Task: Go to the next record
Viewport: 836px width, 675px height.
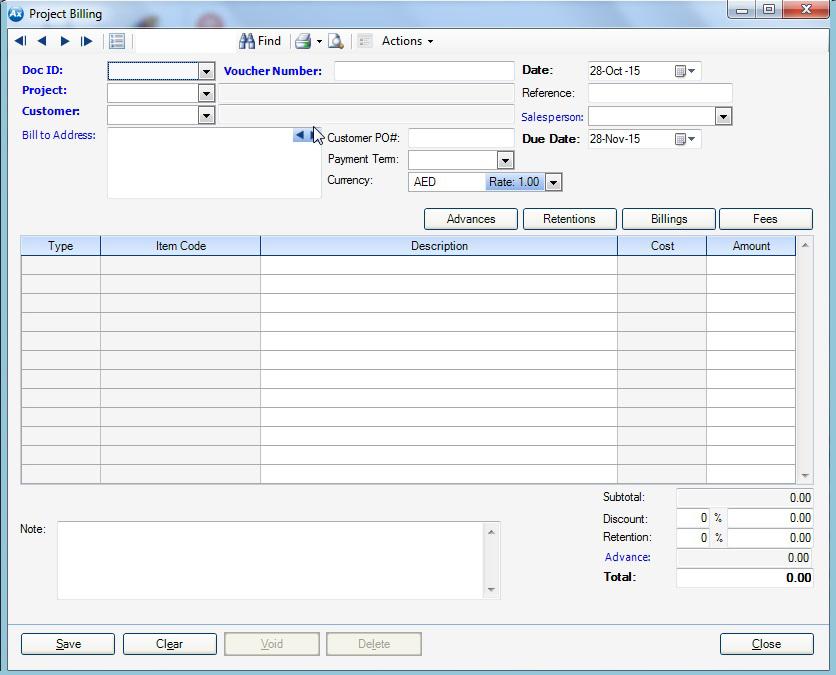Action: tap(65, 41)
